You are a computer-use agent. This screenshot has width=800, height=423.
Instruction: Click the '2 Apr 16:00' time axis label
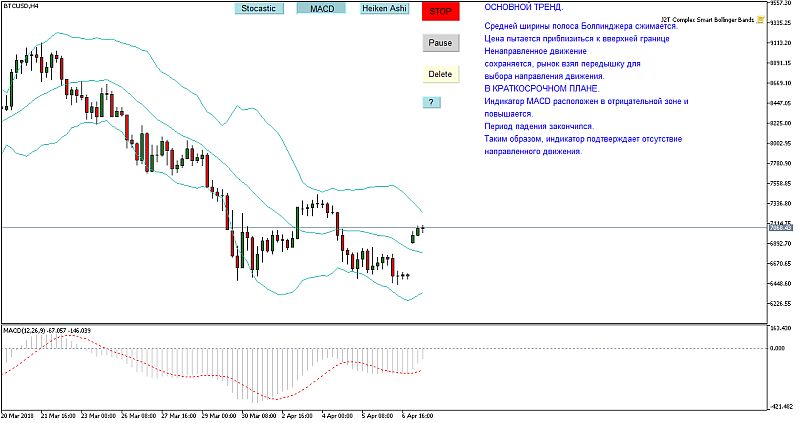coord(297,416)
